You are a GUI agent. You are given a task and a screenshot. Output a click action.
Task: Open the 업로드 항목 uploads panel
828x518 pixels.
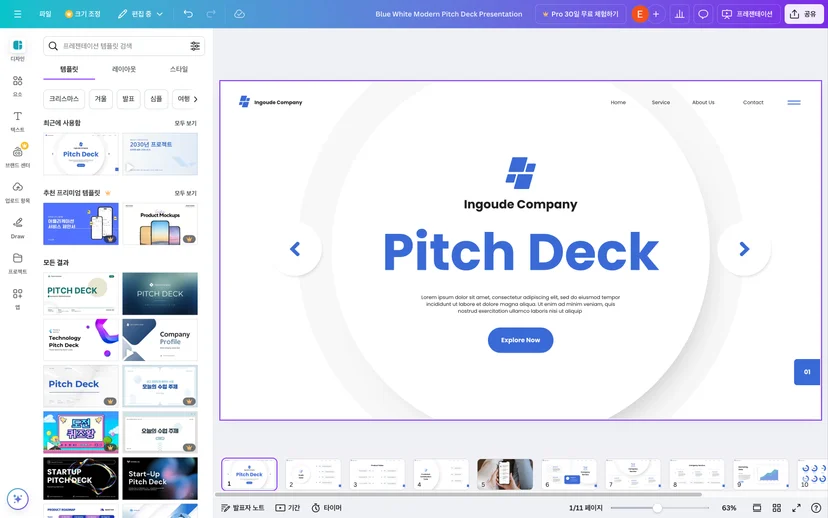(x=17, y=192)
